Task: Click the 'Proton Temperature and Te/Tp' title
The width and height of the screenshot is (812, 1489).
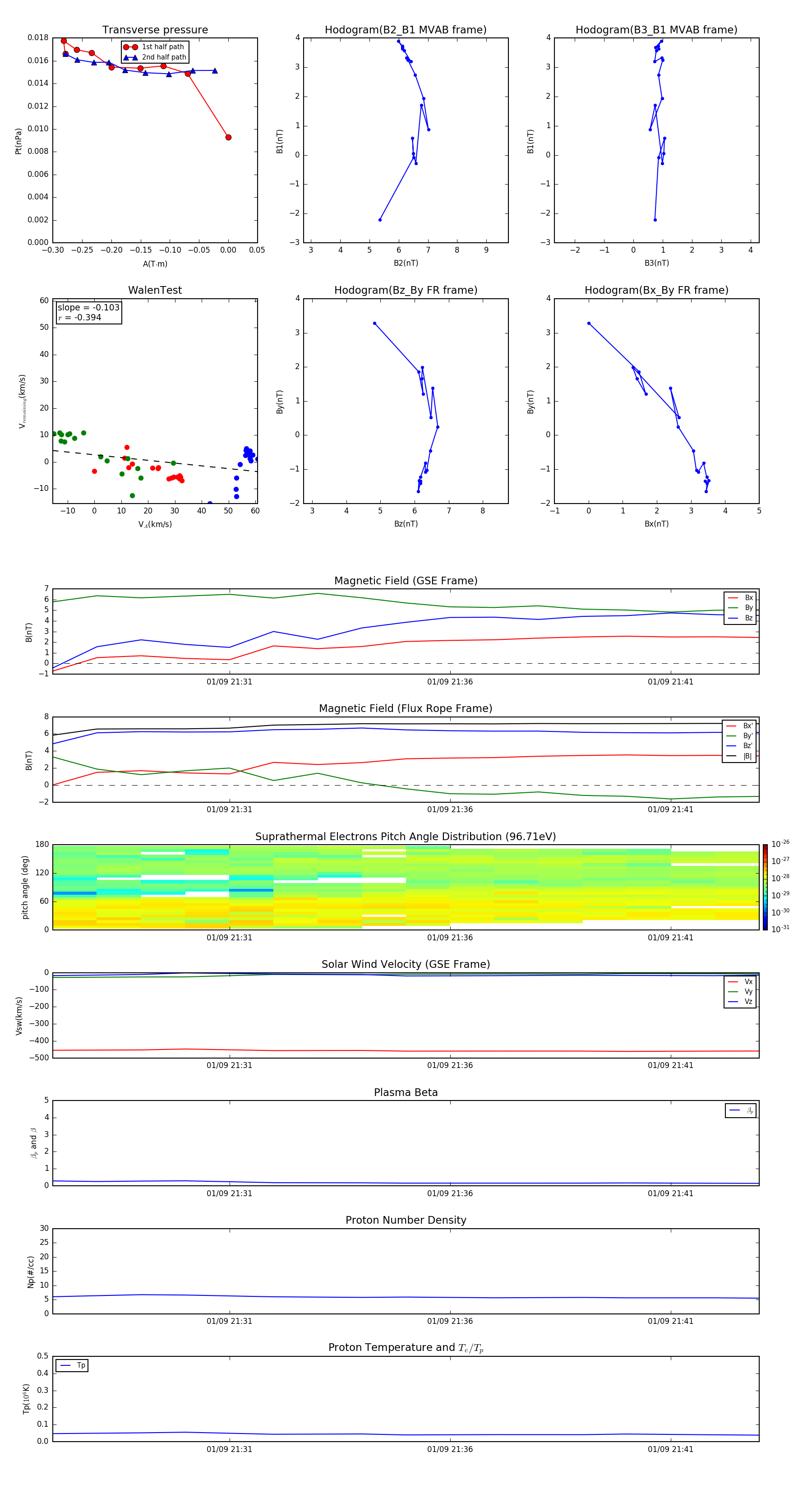Action: click(x=406, y=1348)
